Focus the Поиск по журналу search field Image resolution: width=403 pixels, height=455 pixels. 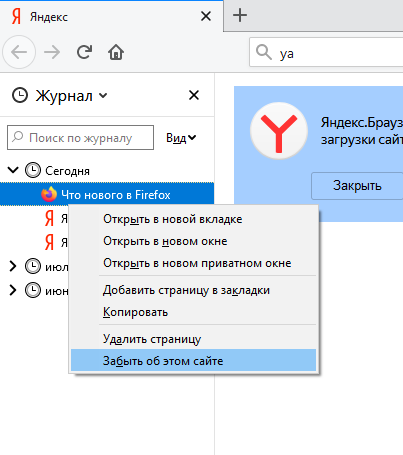[80, 138]
